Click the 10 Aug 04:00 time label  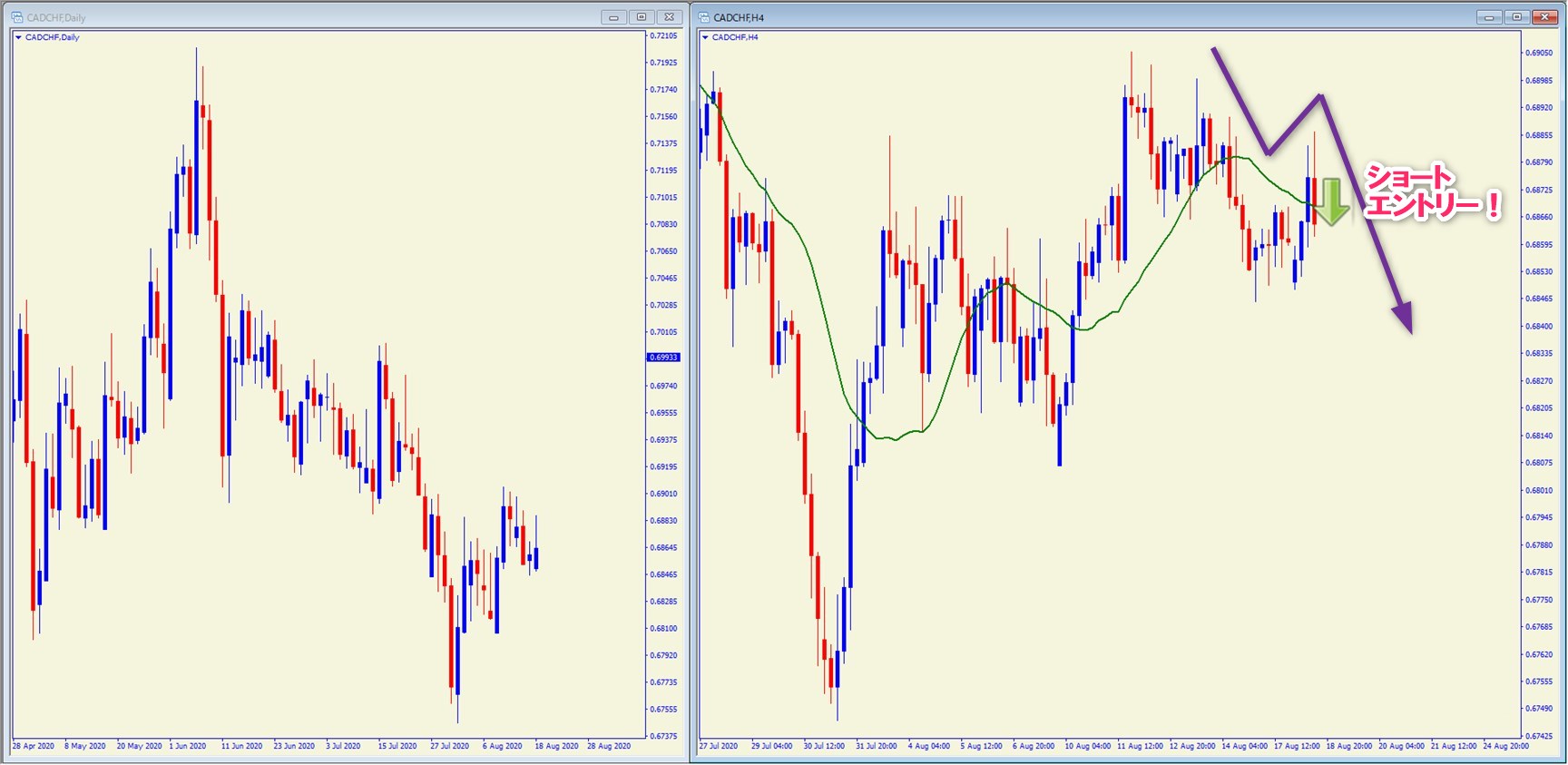(1088, 746)
